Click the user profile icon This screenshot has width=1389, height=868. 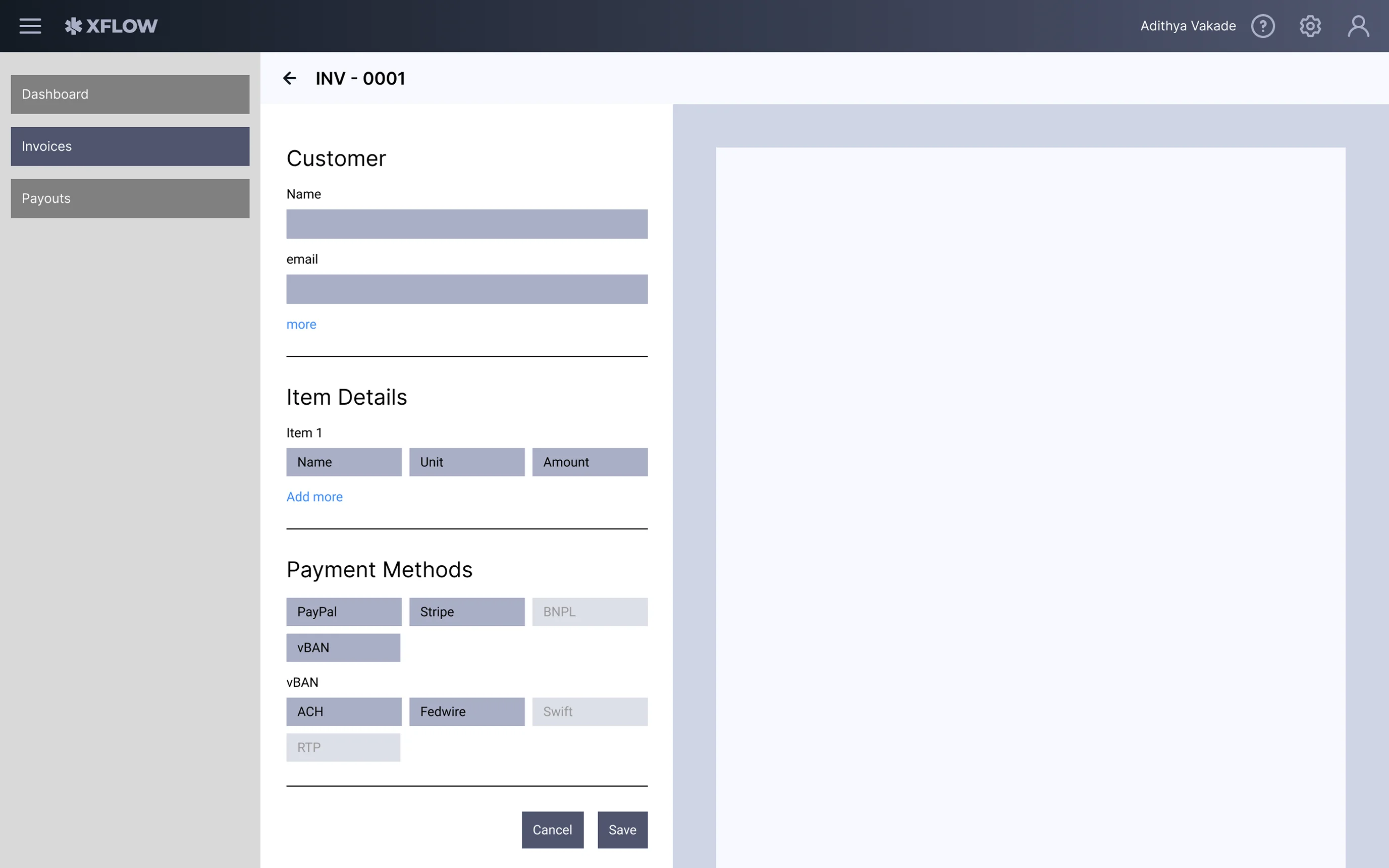1358,26
